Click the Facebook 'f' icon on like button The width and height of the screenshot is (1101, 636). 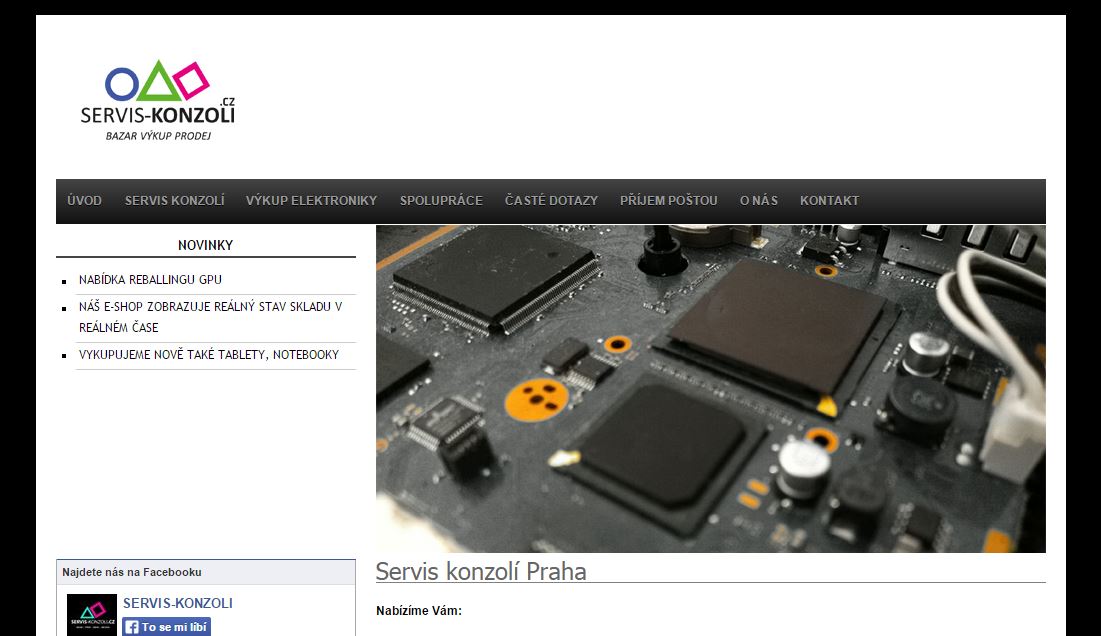click(131, 627)
